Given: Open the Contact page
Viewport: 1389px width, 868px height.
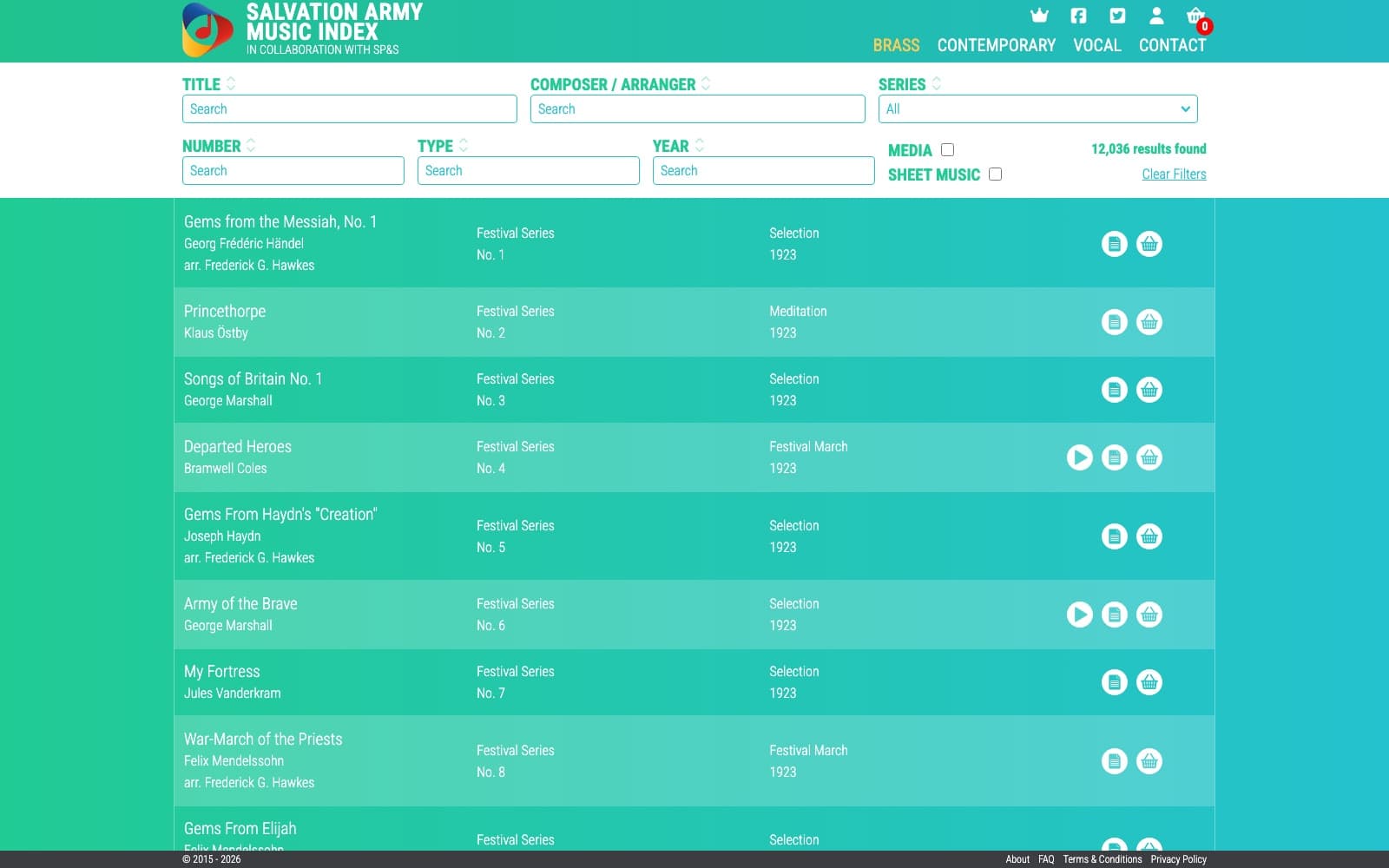Looking at the screenshot, I should point(1172,45).
